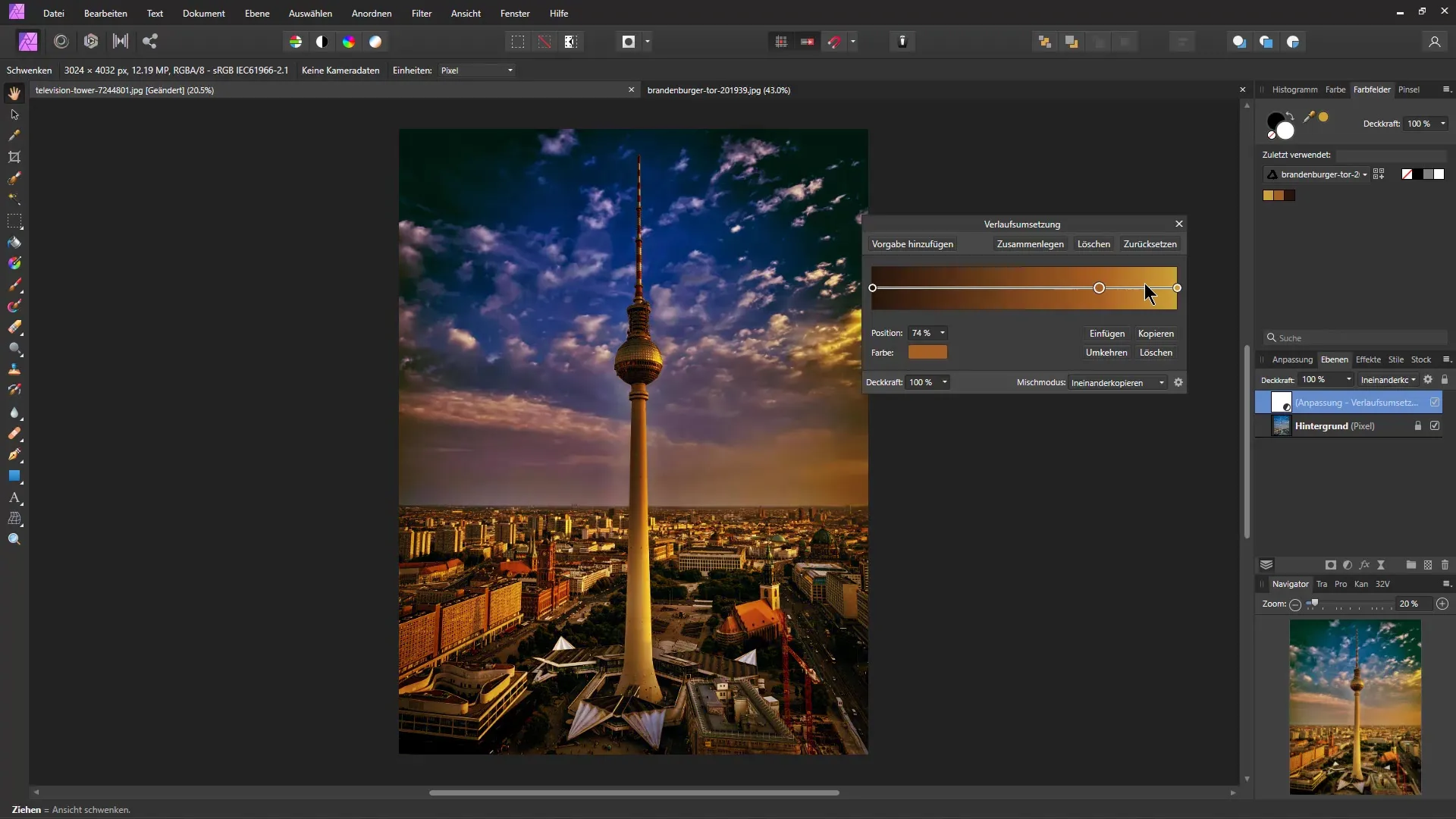The width and height of the screenshot is (1456, 819).
Task: Switch to the Anpassung panel tab
Action: coord(1292,359)
